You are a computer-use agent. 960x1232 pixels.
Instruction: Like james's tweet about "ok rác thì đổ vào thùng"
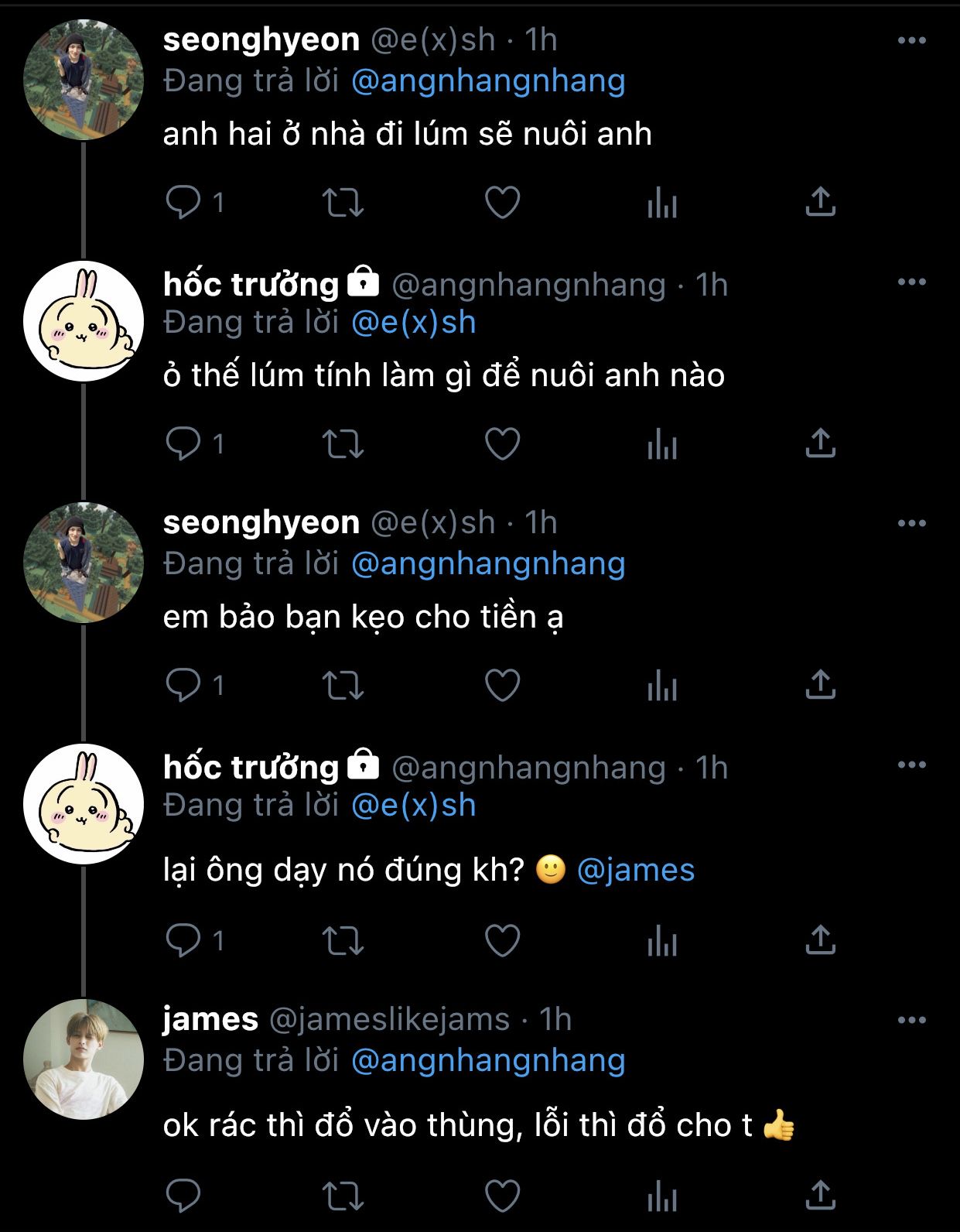click(502, 1196)
